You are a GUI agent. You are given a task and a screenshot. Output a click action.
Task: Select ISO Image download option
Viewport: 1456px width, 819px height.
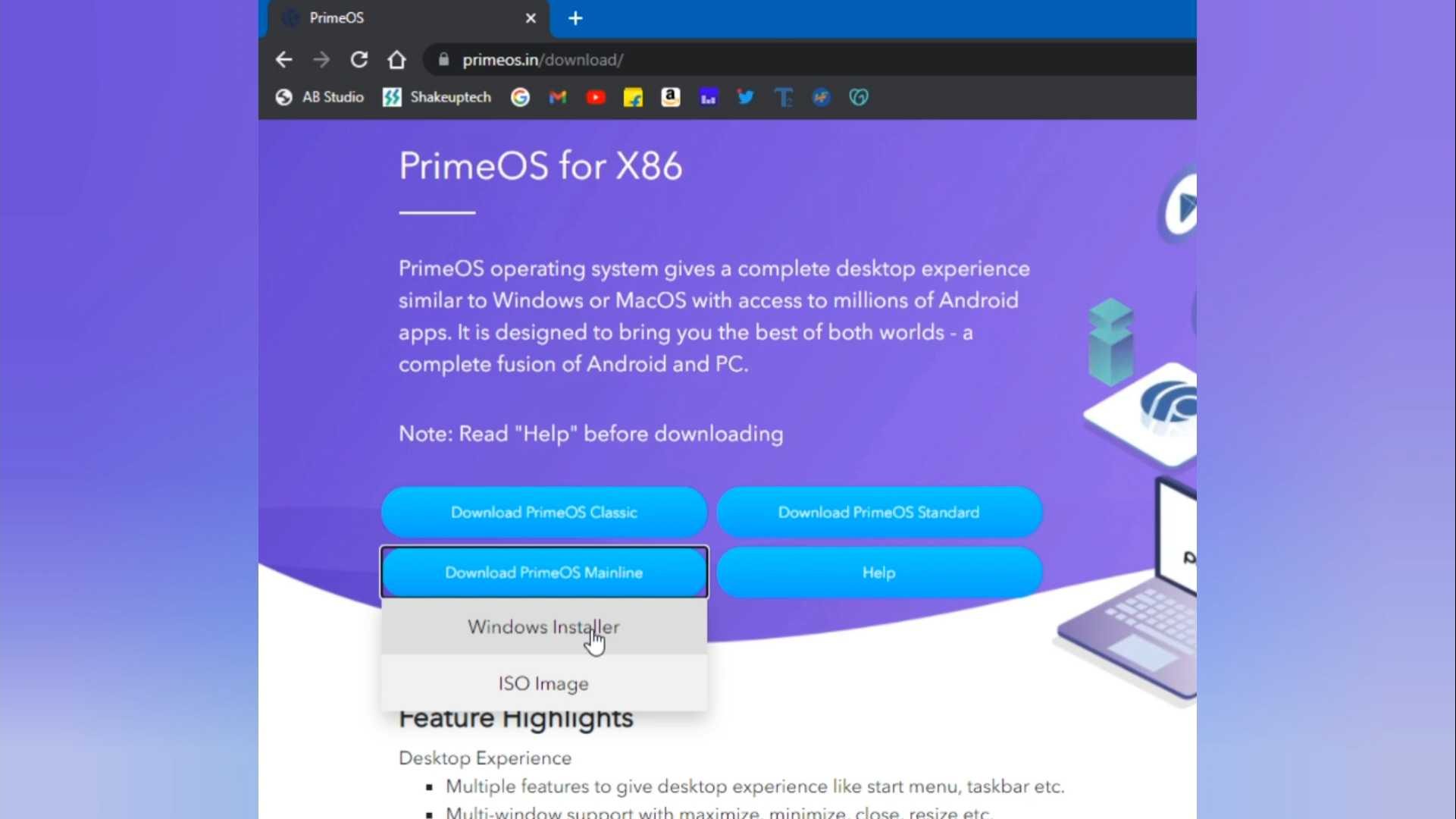click(544, 683)
